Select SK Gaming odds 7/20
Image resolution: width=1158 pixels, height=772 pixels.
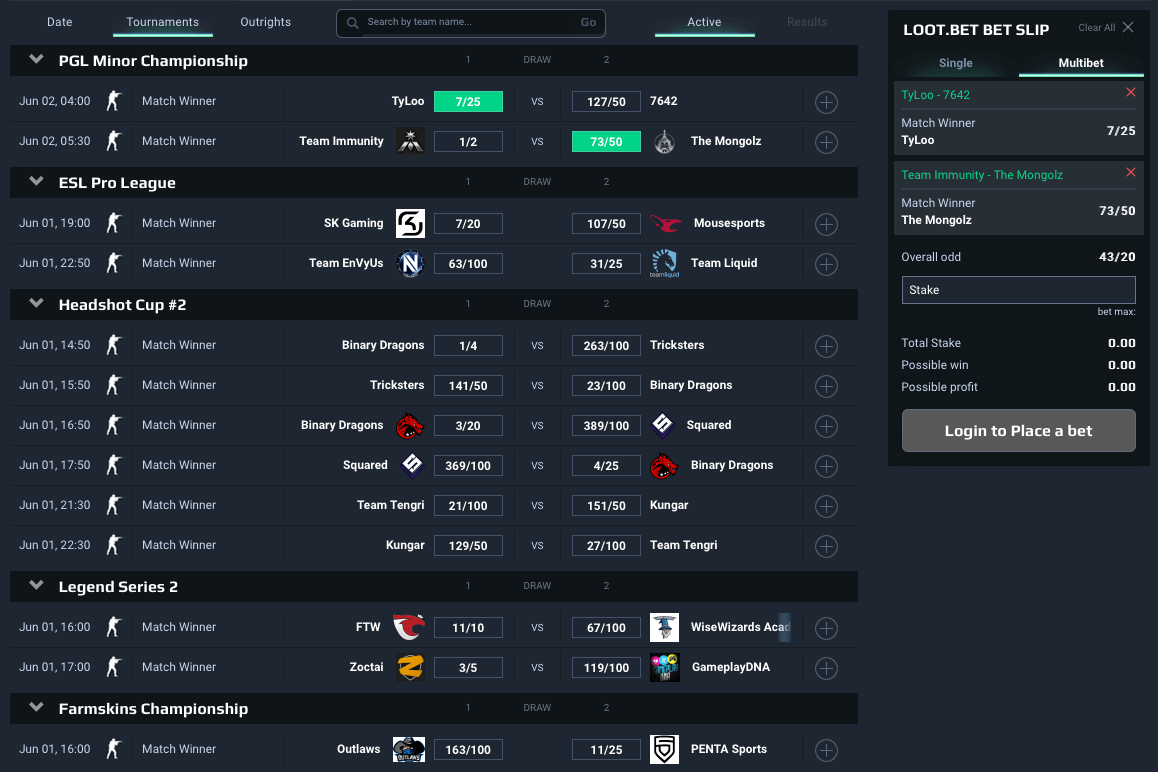[468, 223]
